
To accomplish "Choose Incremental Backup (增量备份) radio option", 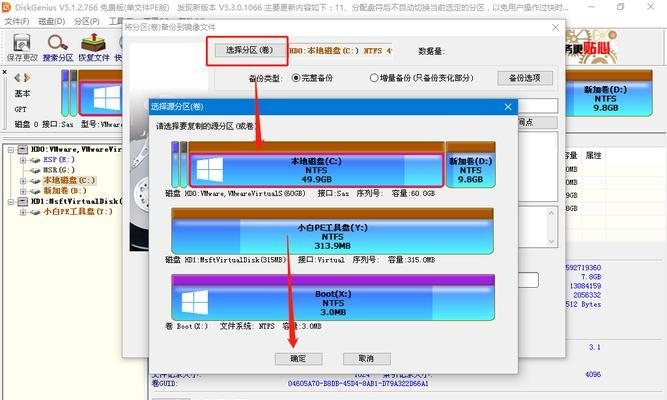I will tap(422, 78).
